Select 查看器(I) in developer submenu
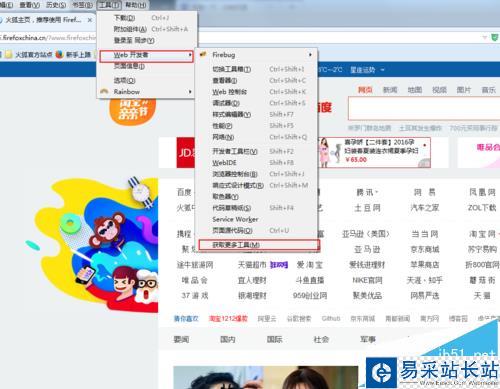Screen dimensions: 500x389 click(257, 80)
